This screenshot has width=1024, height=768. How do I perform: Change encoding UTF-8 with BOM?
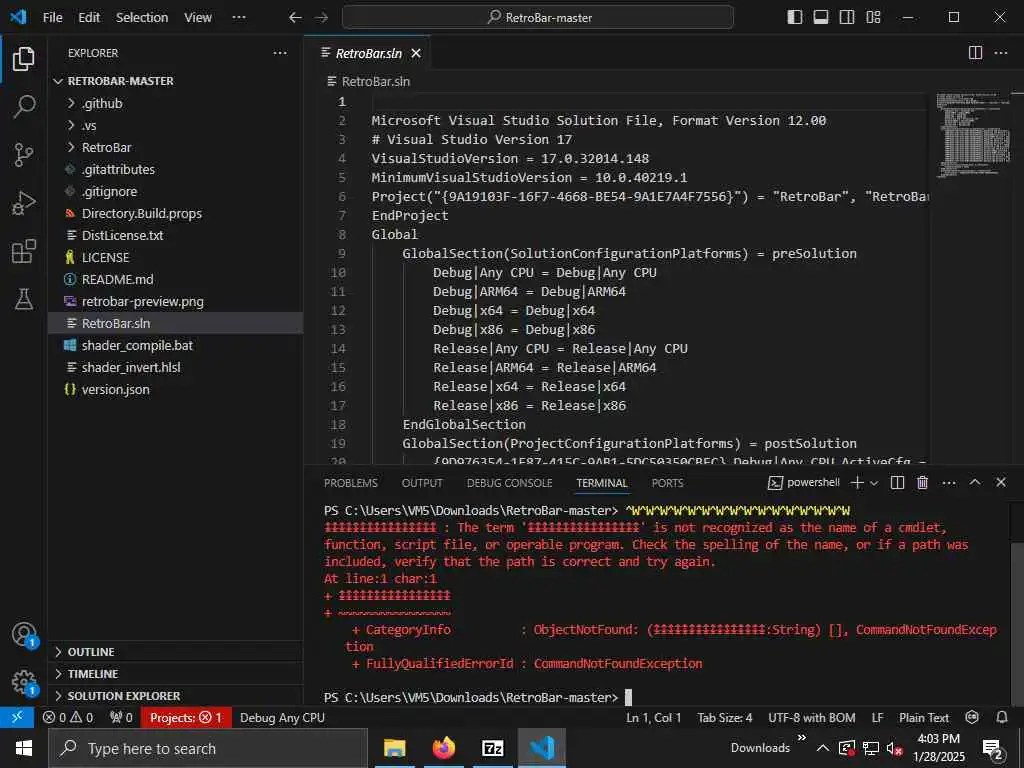click(x=811, y=718)
